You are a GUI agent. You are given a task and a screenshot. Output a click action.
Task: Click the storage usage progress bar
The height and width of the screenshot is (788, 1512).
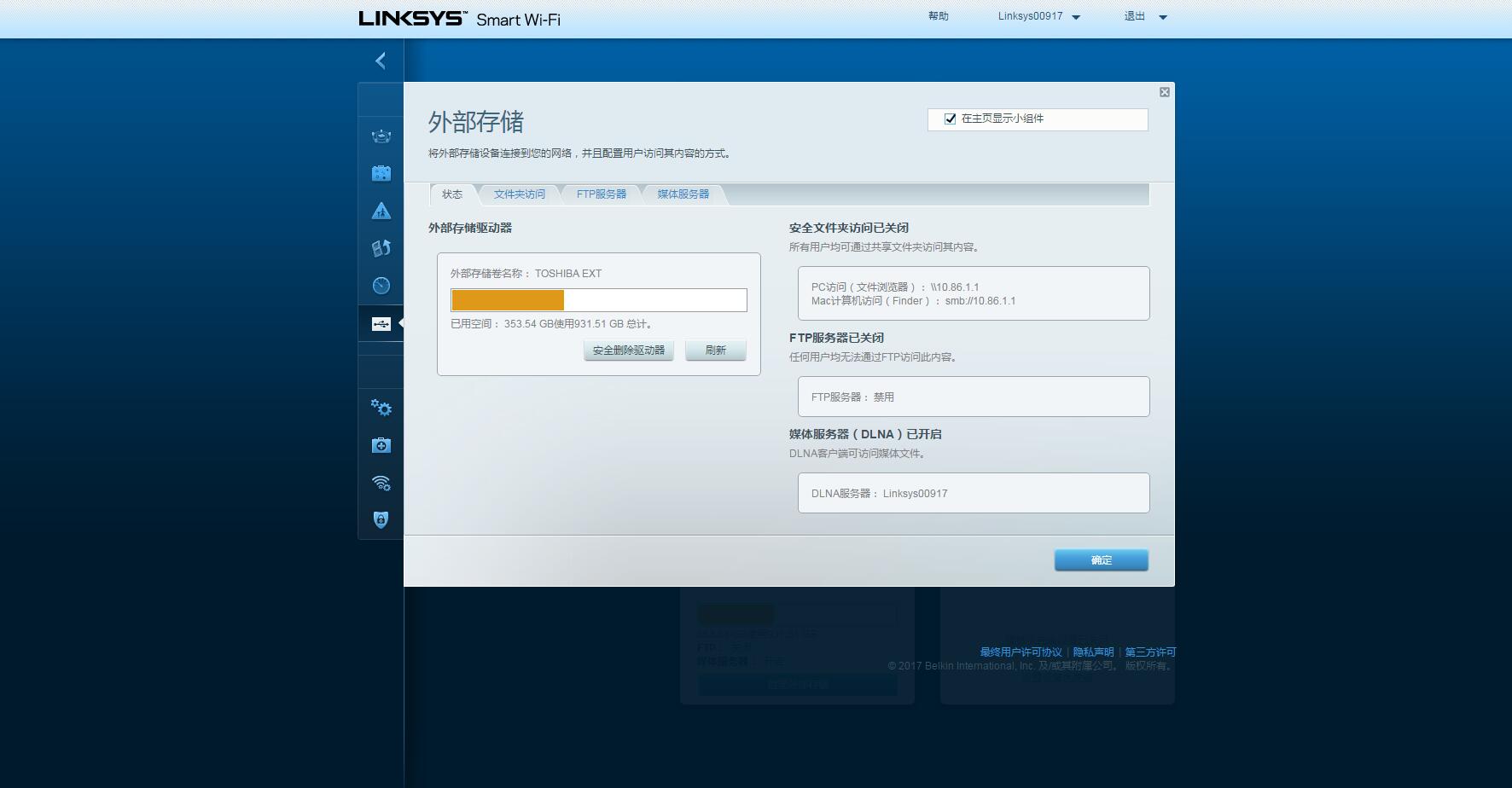tap(598, 300)
